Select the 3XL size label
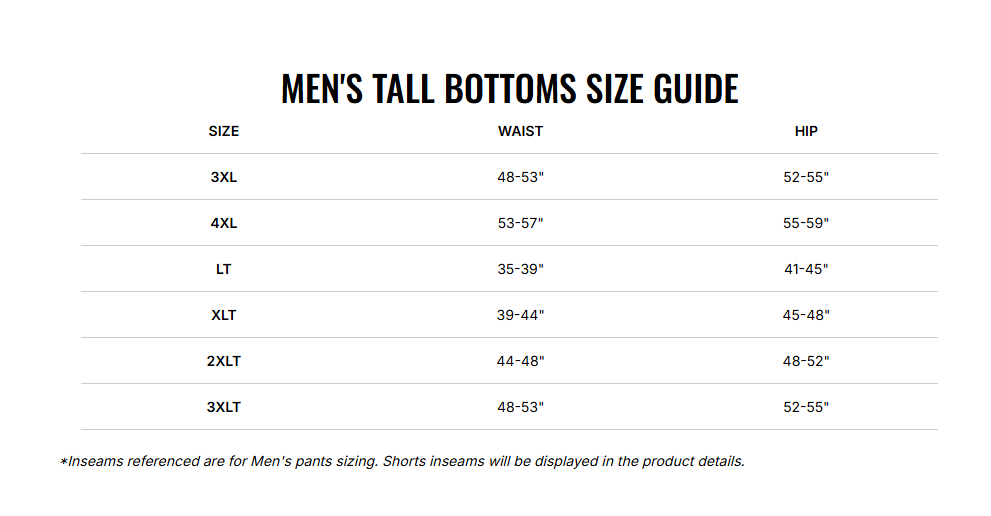This screenshot has width=991, height=516. coord(224,177)
